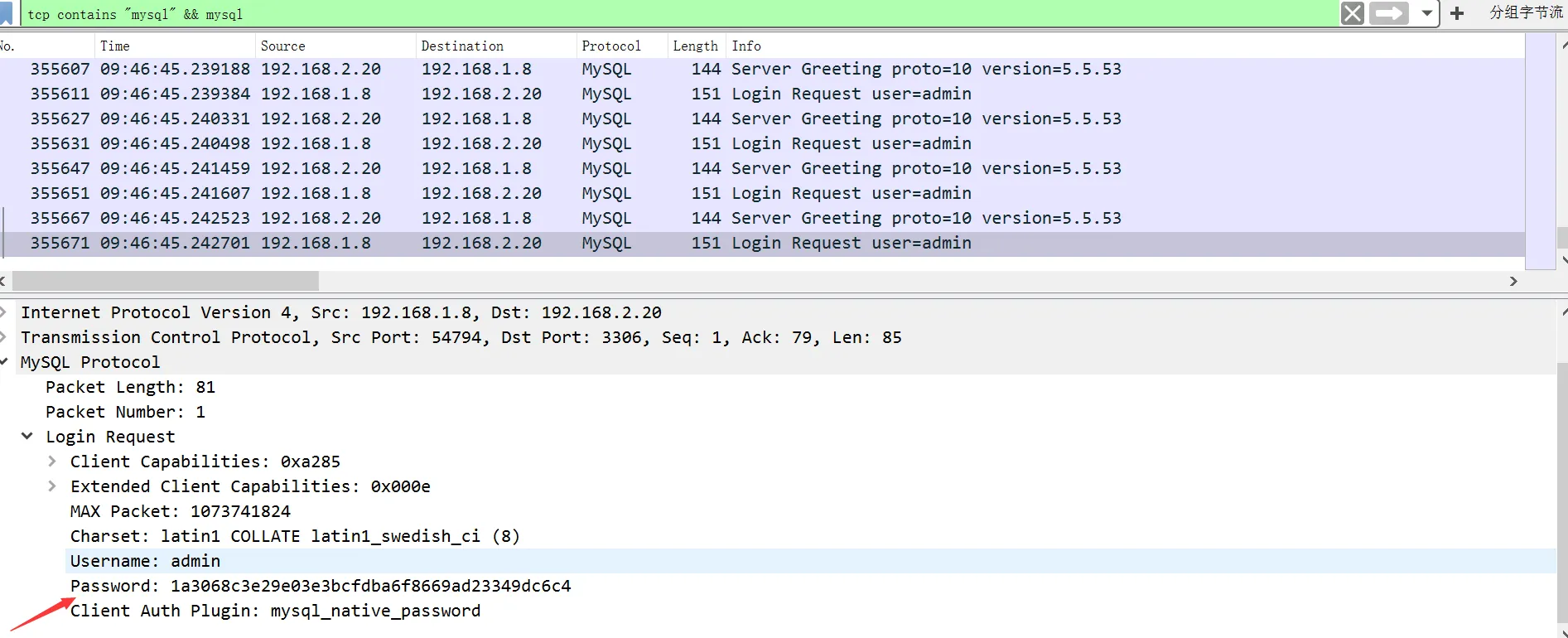This screenshot has height=638, width=1568.
Task: Sort packets by the Time column header
Action: [115, 46]
